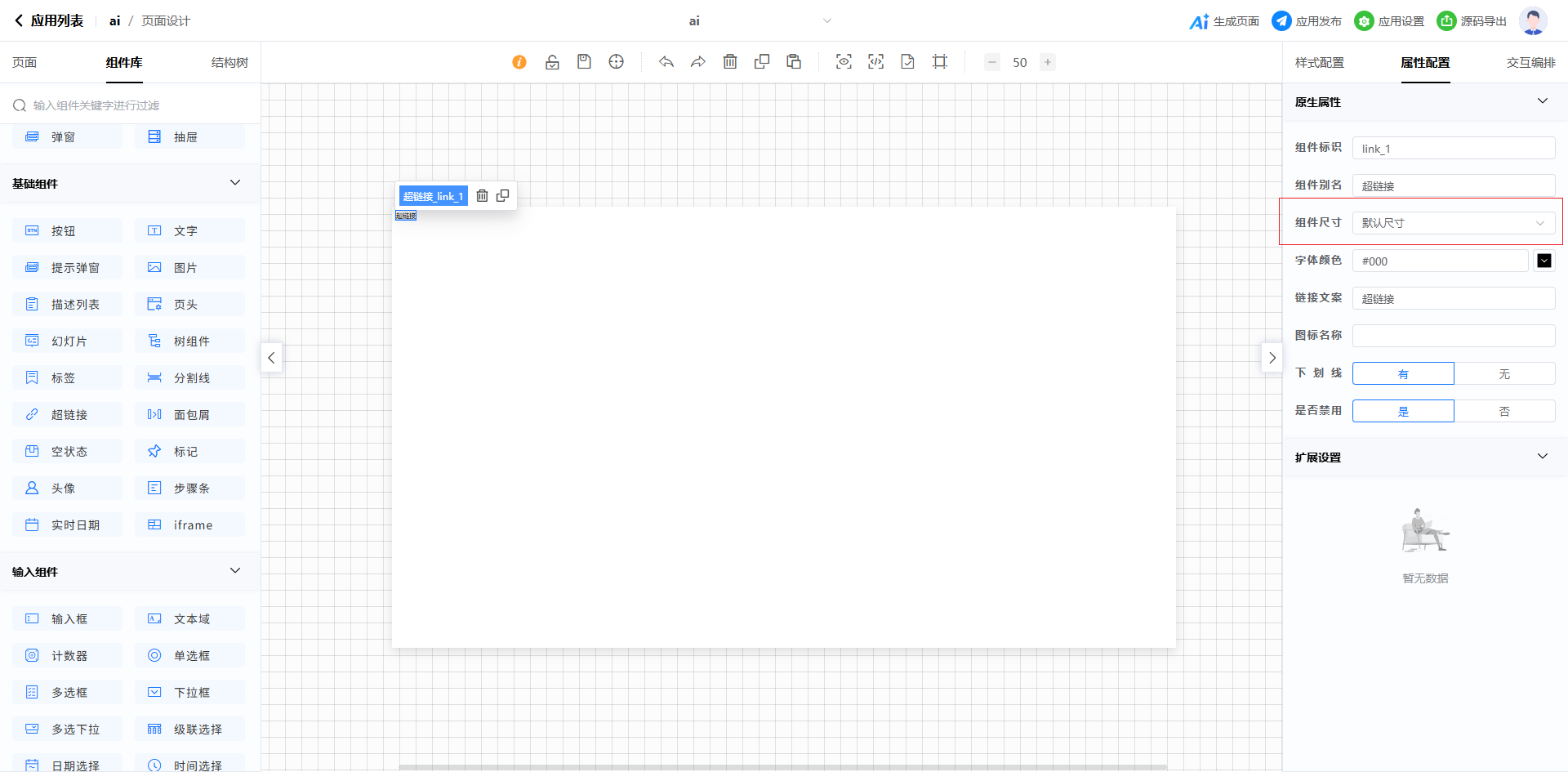1568x772 pixels.
Task: Click the save icon in the toolbar
Action: tap(584, 62)
